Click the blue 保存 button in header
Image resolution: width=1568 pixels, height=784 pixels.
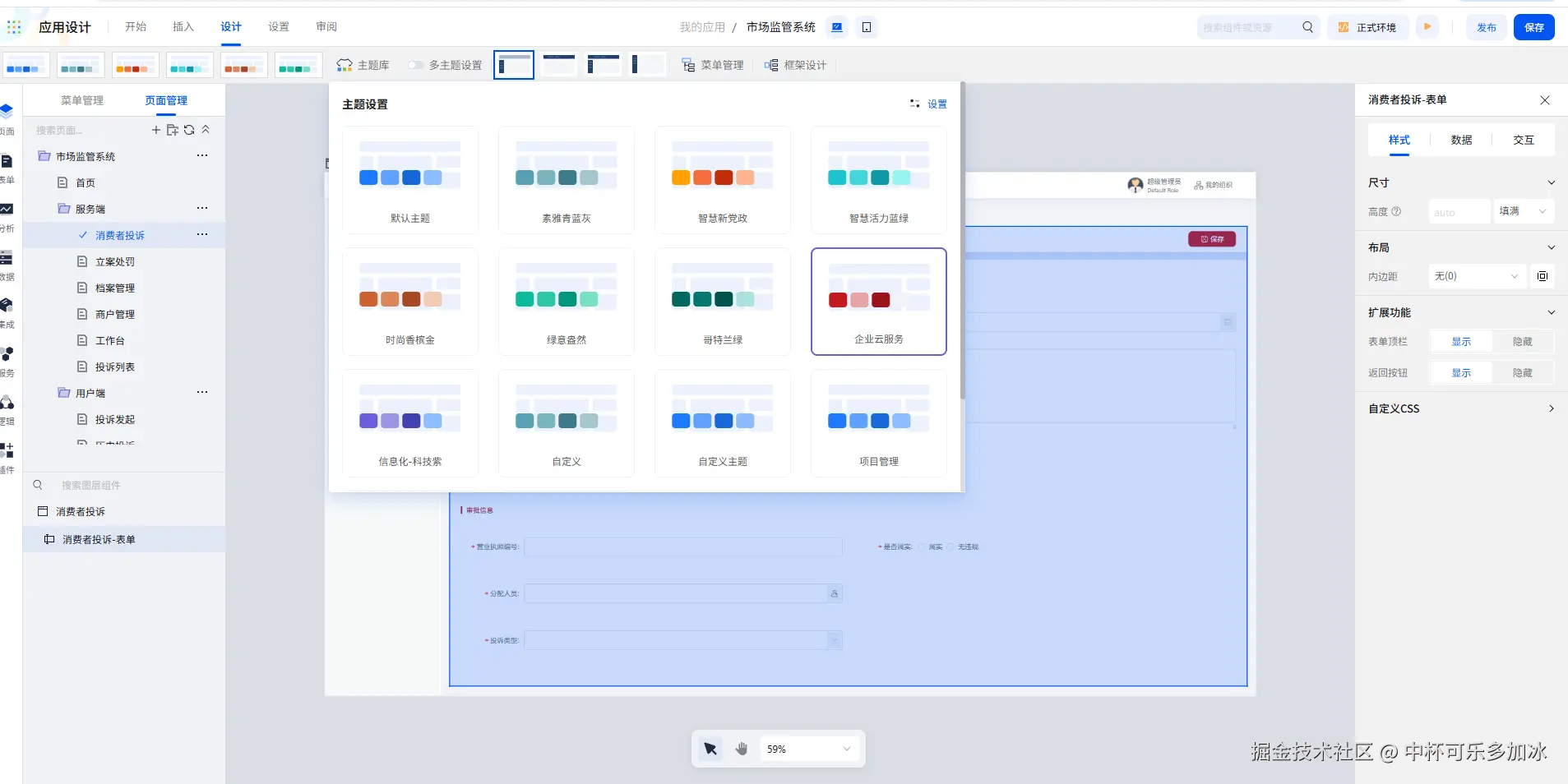(1534, 27)
